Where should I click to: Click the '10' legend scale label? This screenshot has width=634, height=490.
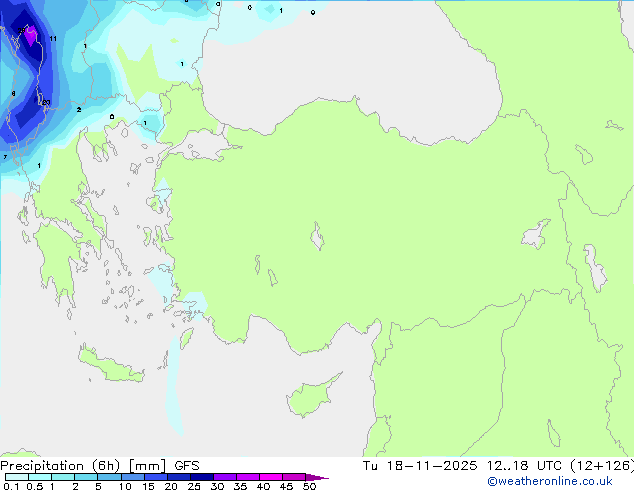125,486
